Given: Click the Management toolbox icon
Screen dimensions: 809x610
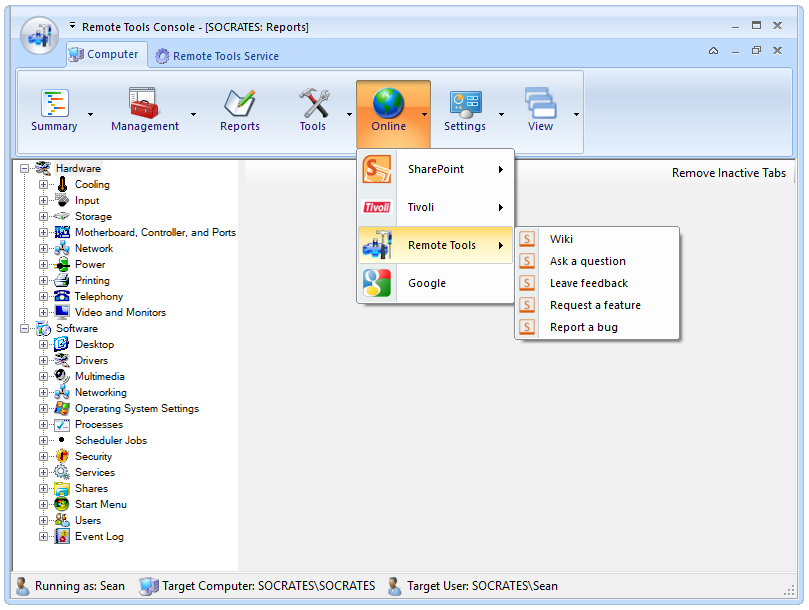Looking at the screenshot, I should pyautogui.click(x=143, y=103).
